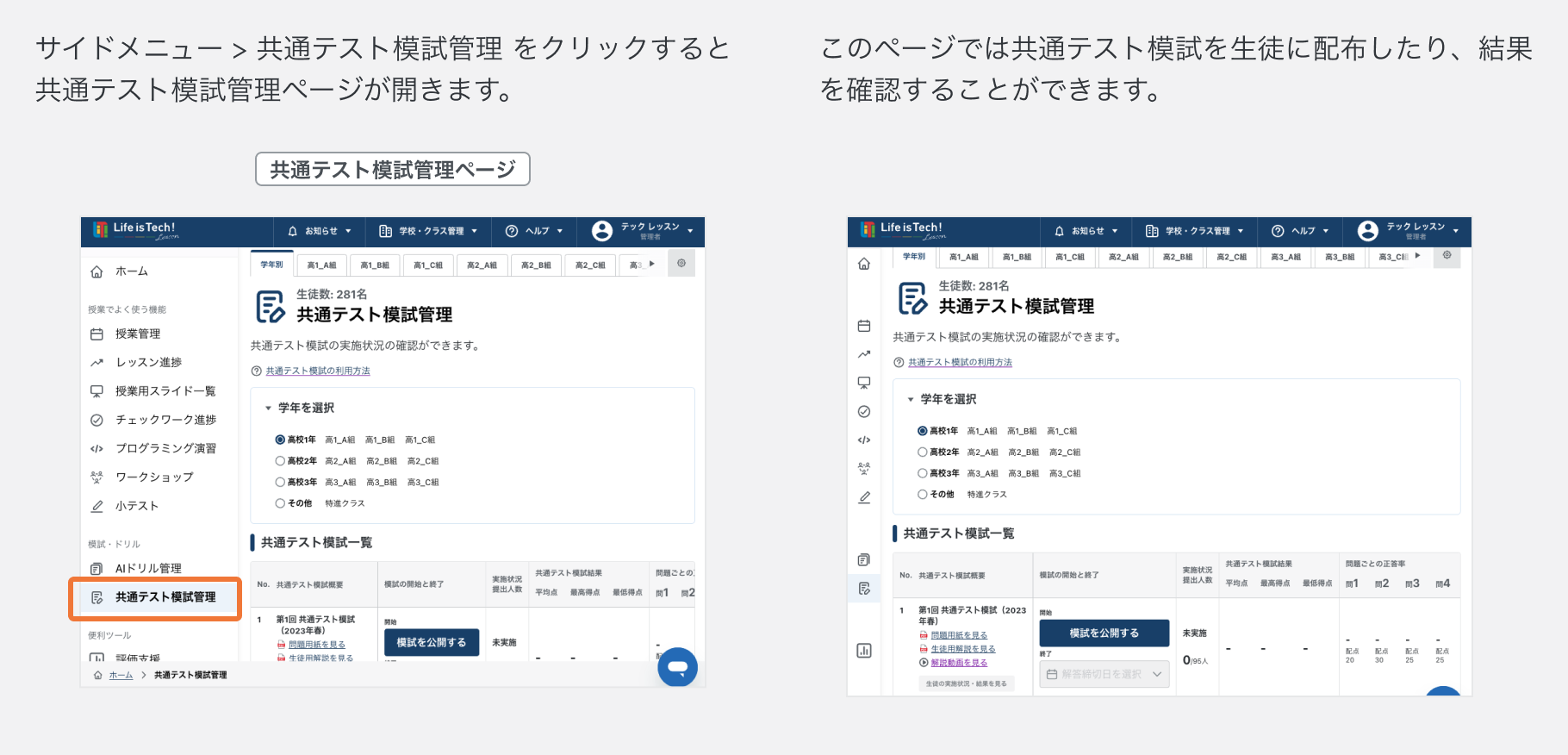The image size is (1568, 755).
Task: Open 共通テスト模試の利用方法 link, right screenshot
Action: (960, 363)
